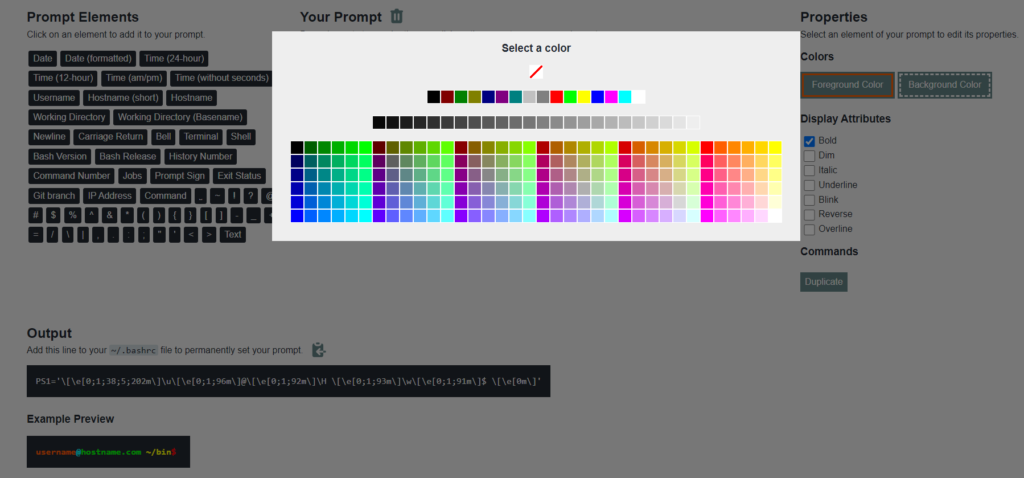Screen dimensions: 1024x478
Task: Add the Carriage Return element
Action: (x=110, y=137)
